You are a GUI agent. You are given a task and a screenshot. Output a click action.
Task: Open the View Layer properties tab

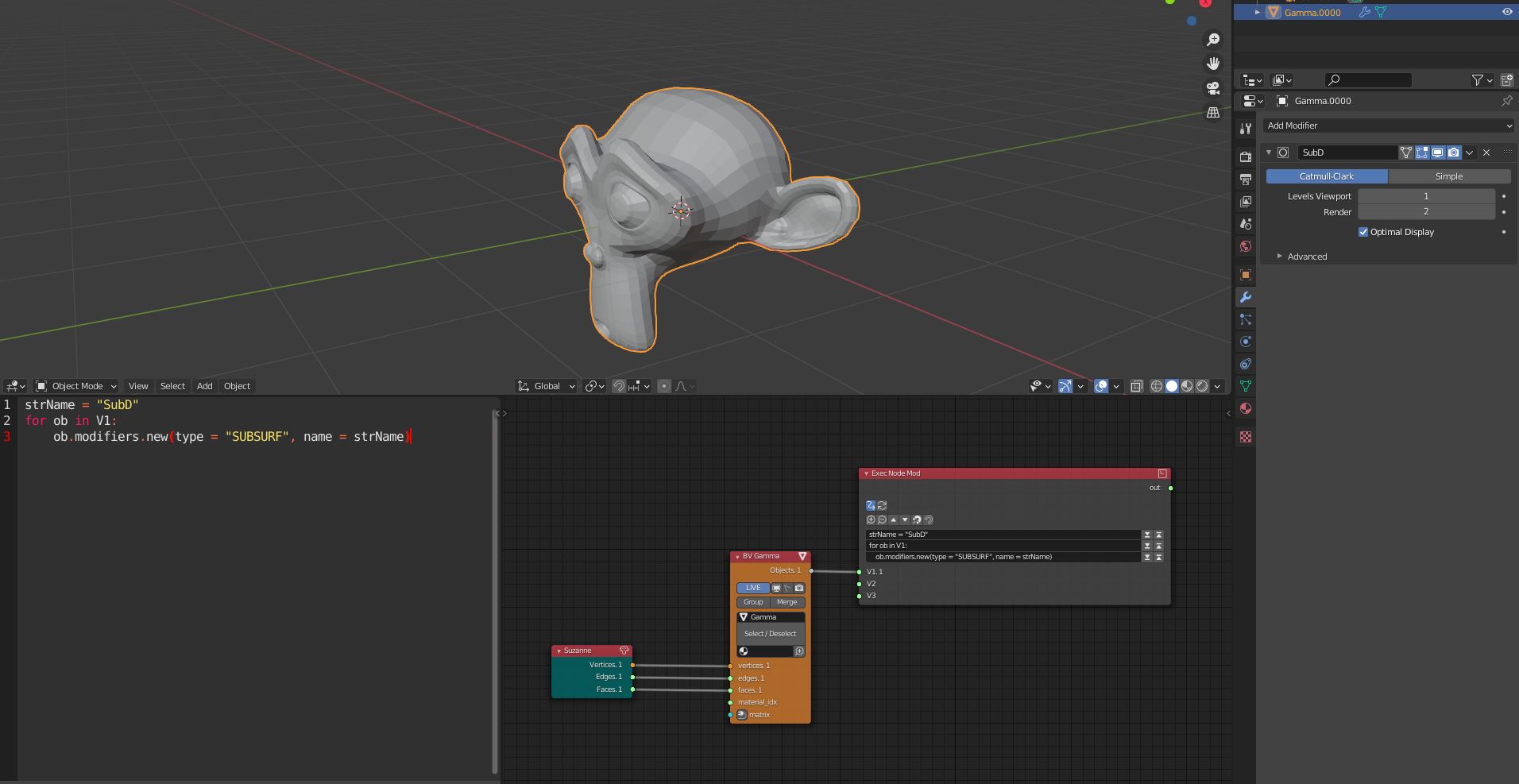coord(1246,201)
